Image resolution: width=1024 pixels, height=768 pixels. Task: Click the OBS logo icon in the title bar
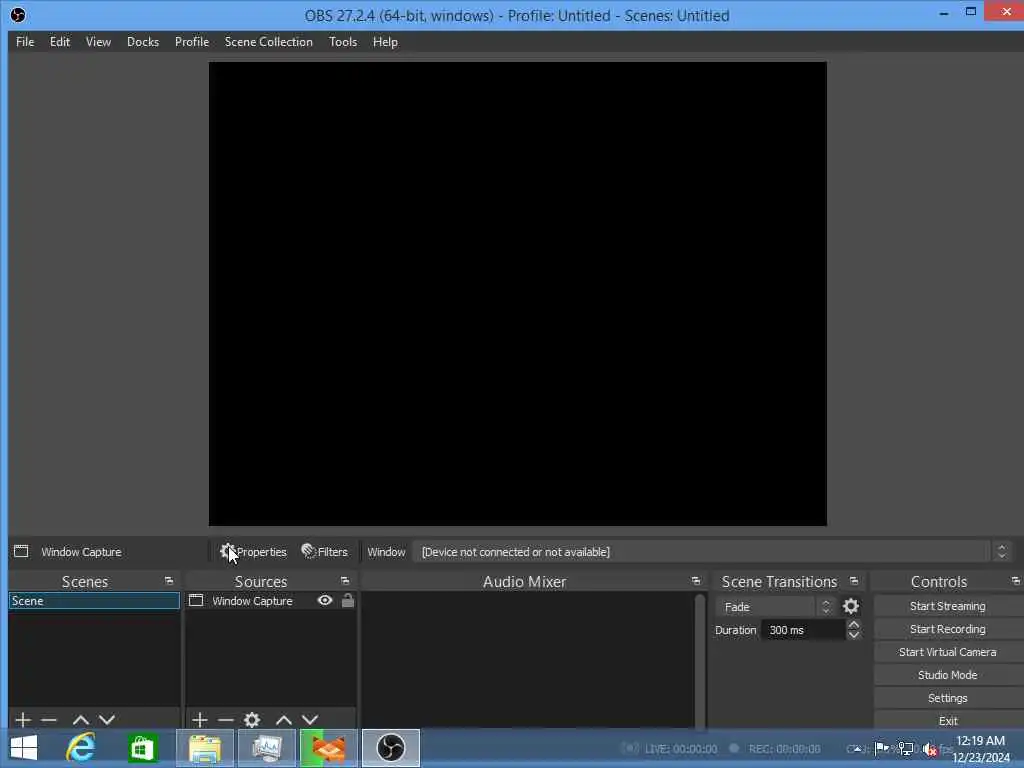pyautogui.click(x=18, y=15)
